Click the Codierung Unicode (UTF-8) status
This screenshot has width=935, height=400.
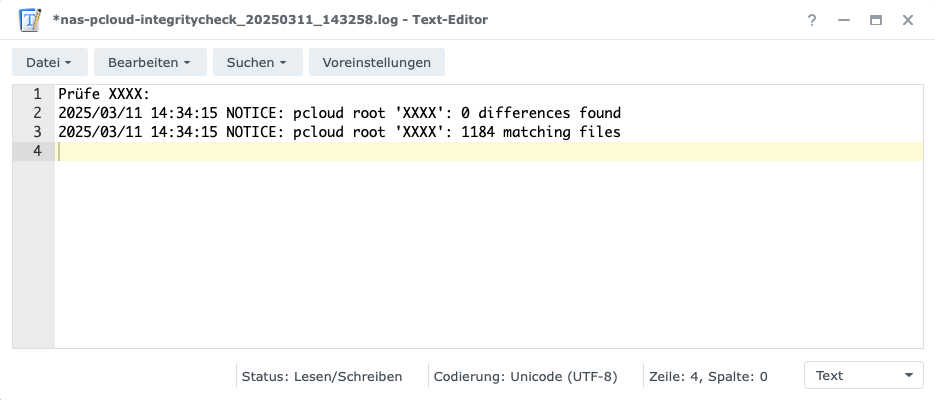click(x=525, y=377)
